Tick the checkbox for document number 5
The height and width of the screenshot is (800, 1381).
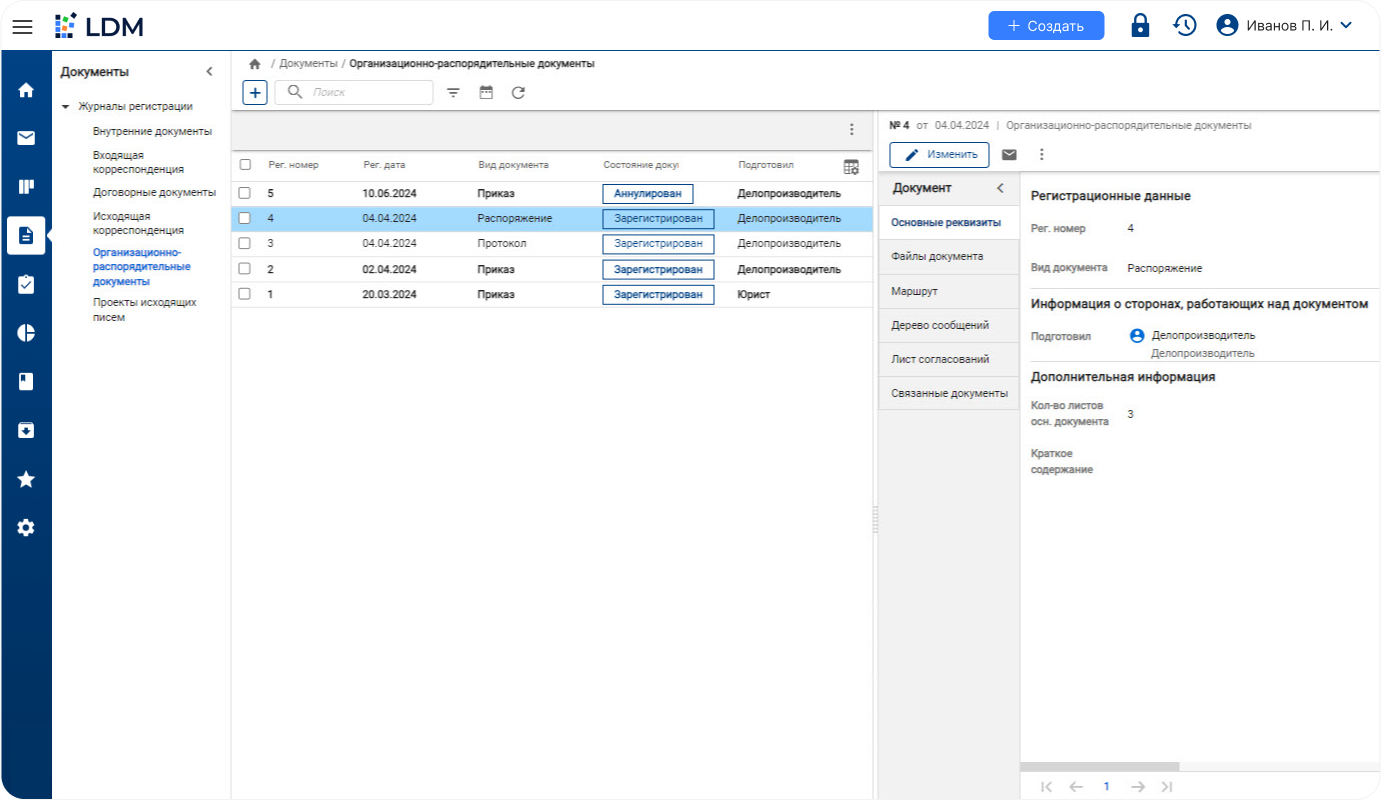click(245, 193)
